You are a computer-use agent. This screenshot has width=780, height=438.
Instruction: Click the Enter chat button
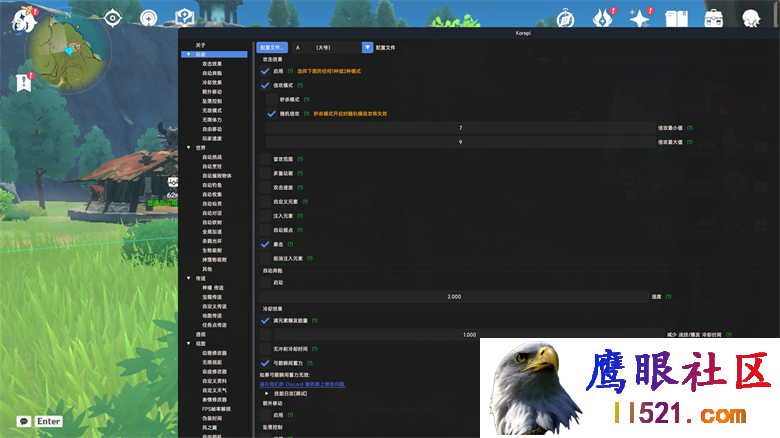pyautogui.click(x=49, y=422)
